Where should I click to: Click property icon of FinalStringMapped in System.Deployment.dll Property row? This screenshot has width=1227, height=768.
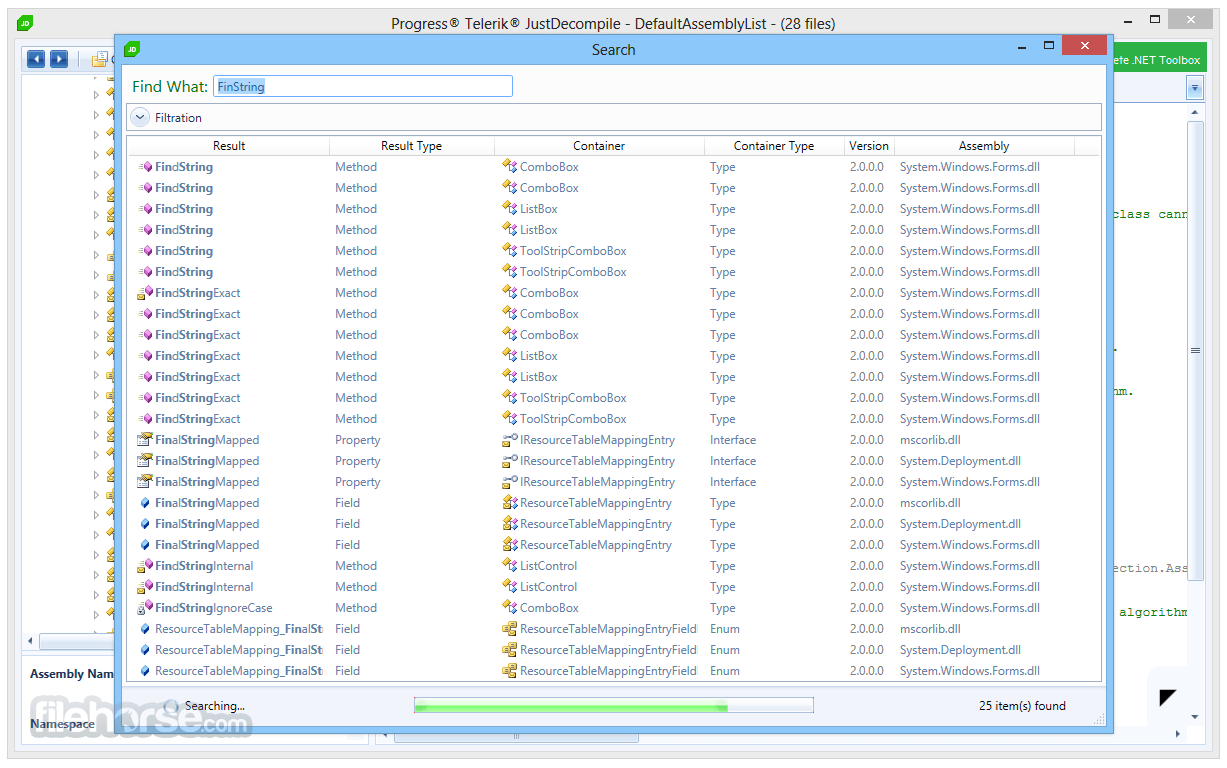click(x=145, y=461)
